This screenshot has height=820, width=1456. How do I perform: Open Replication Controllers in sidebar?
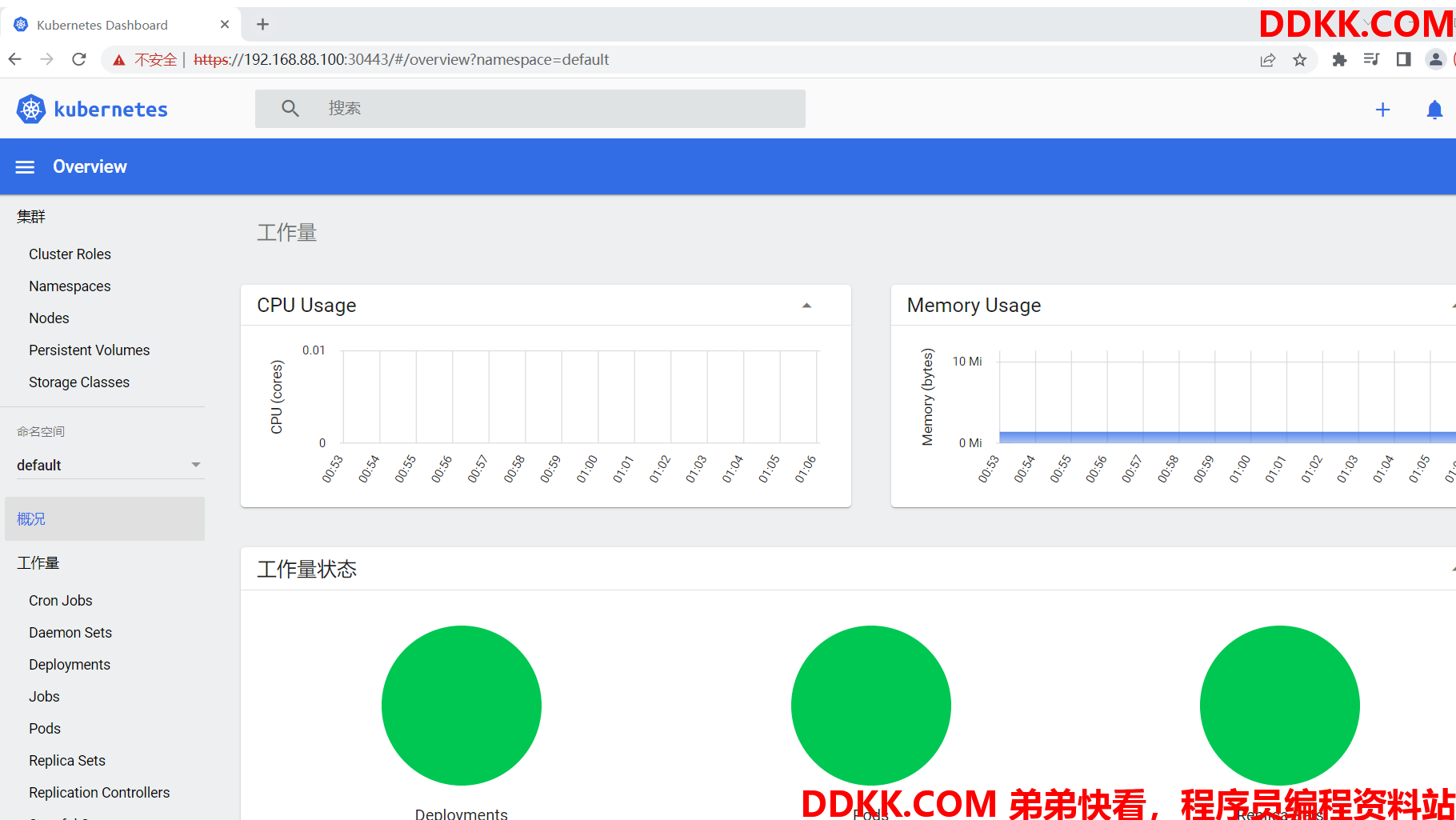[x=99, y=793]
